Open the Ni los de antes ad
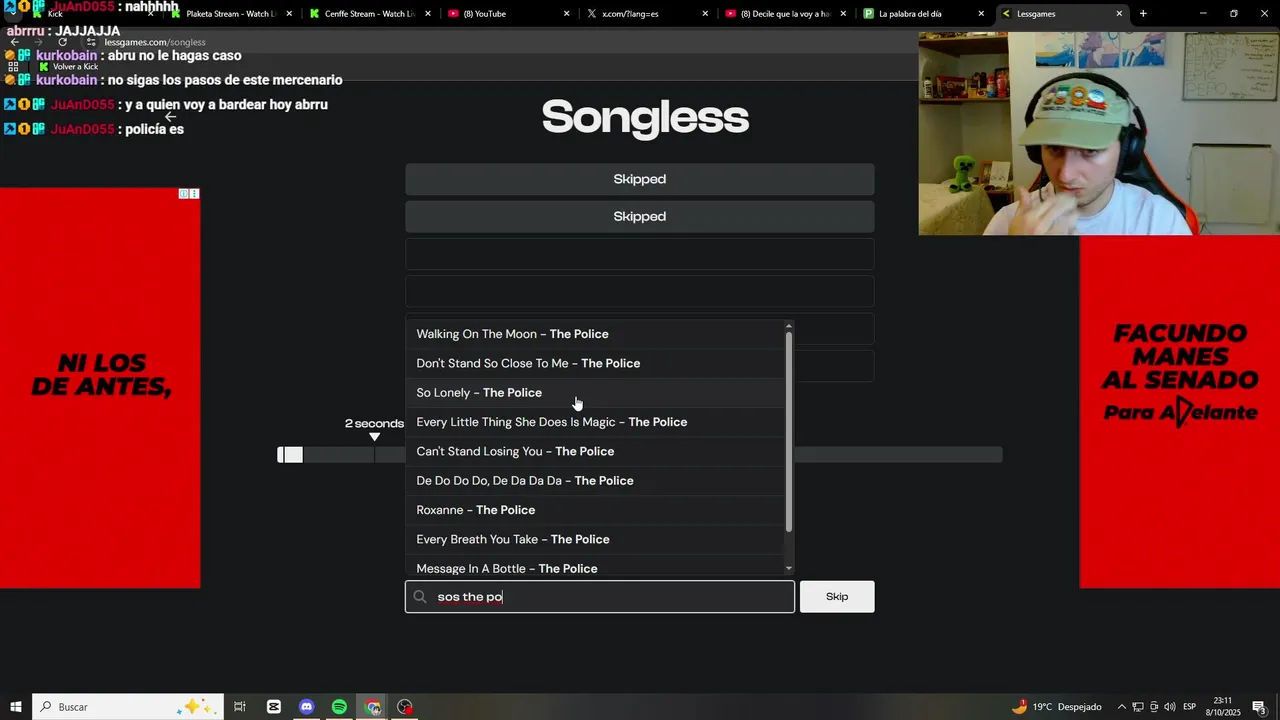This screenshot has height=720, width=1280. (x=100, y=388)
